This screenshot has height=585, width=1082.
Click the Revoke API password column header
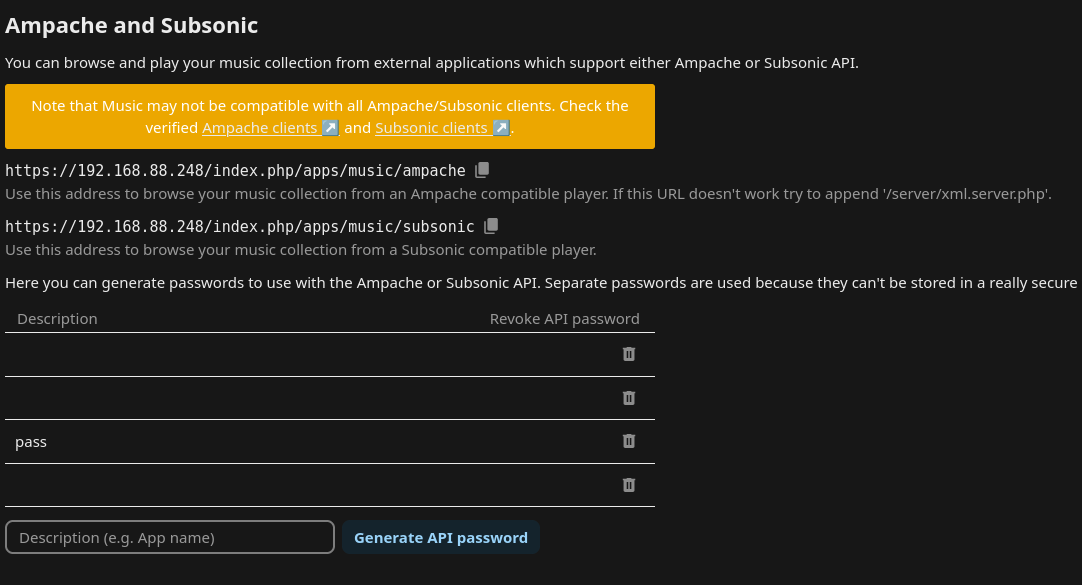[x=564, y=319]
